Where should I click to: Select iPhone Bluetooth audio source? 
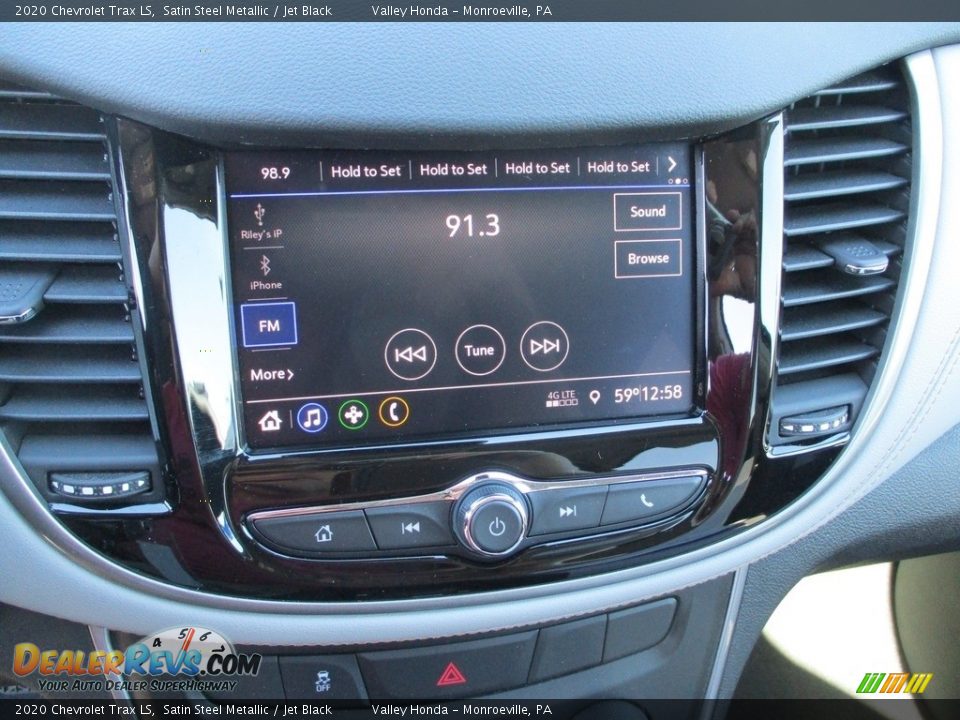tap(266, 273)
